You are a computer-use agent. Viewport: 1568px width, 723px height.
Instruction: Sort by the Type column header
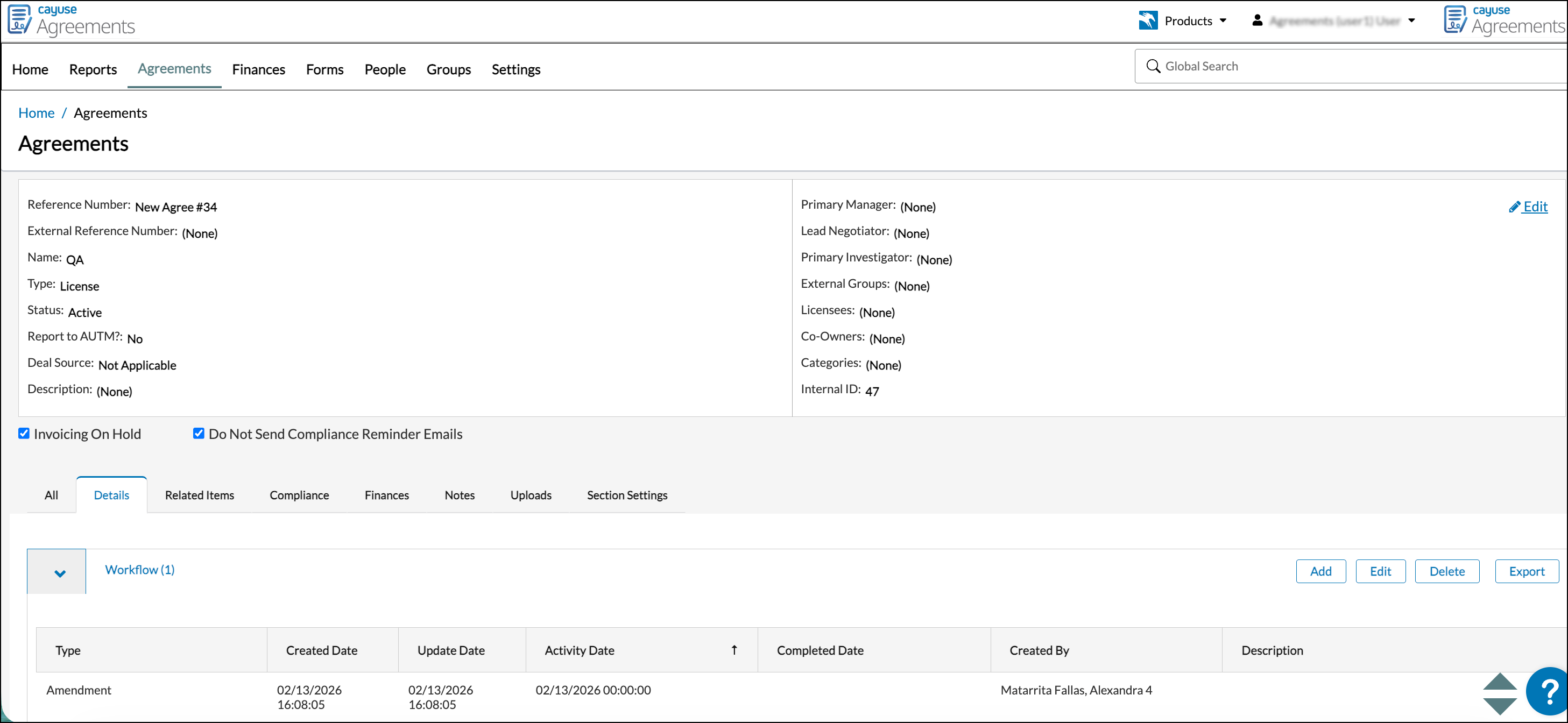coord(151,650)
